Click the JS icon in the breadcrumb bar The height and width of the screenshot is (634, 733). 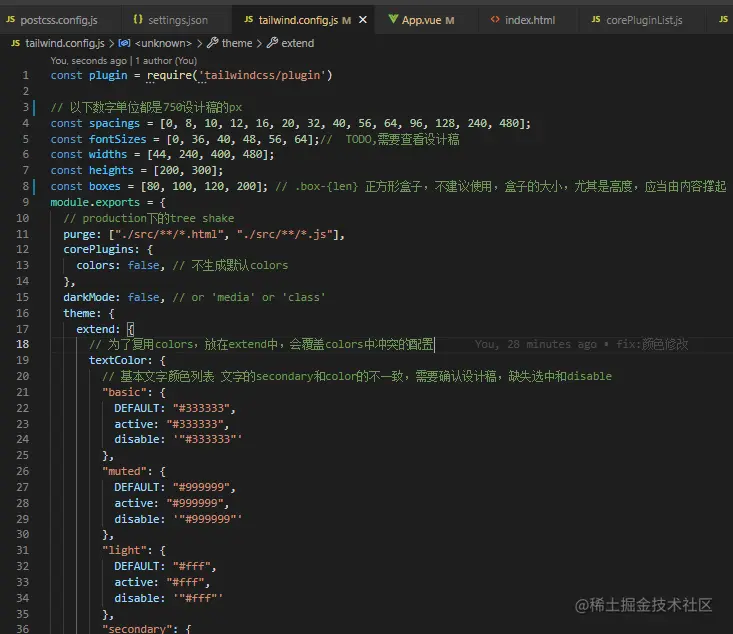point(15,43)
